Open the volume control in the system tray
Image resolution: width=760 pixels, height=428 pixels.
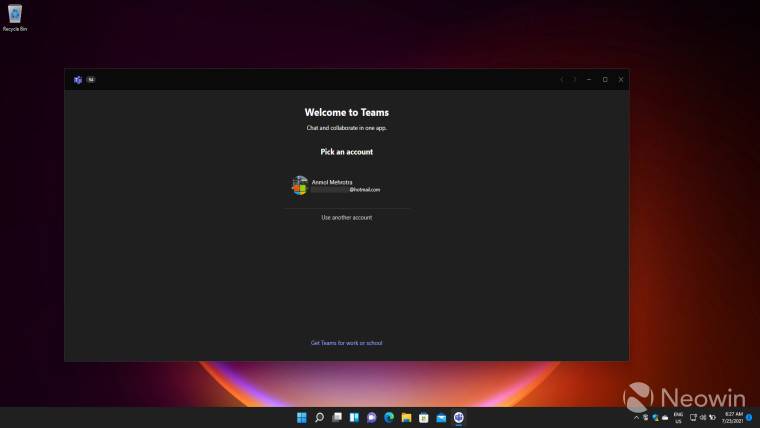[703, 417]
